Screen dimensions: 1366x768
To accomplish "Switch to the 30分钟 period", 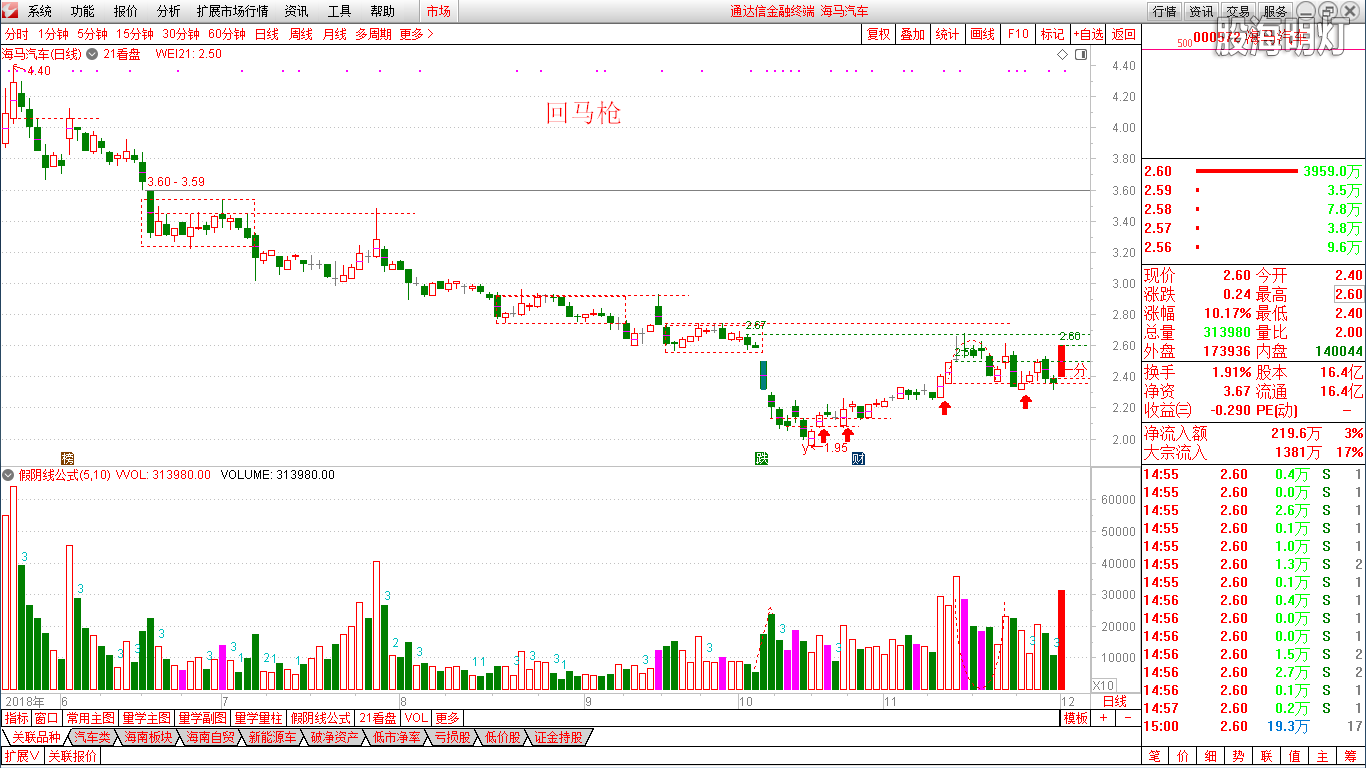I will coord(181,34).
